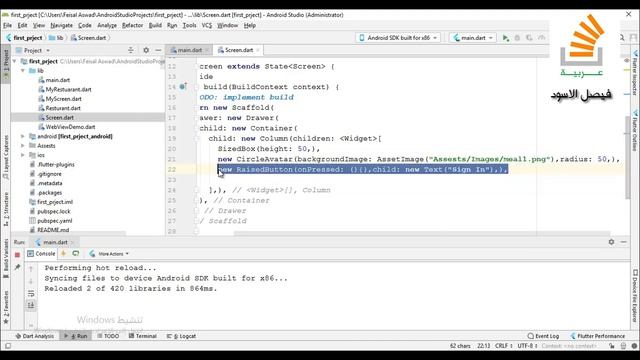
Task: Select WebViewDemo.dart in project tree
Action: click(70, 127)
